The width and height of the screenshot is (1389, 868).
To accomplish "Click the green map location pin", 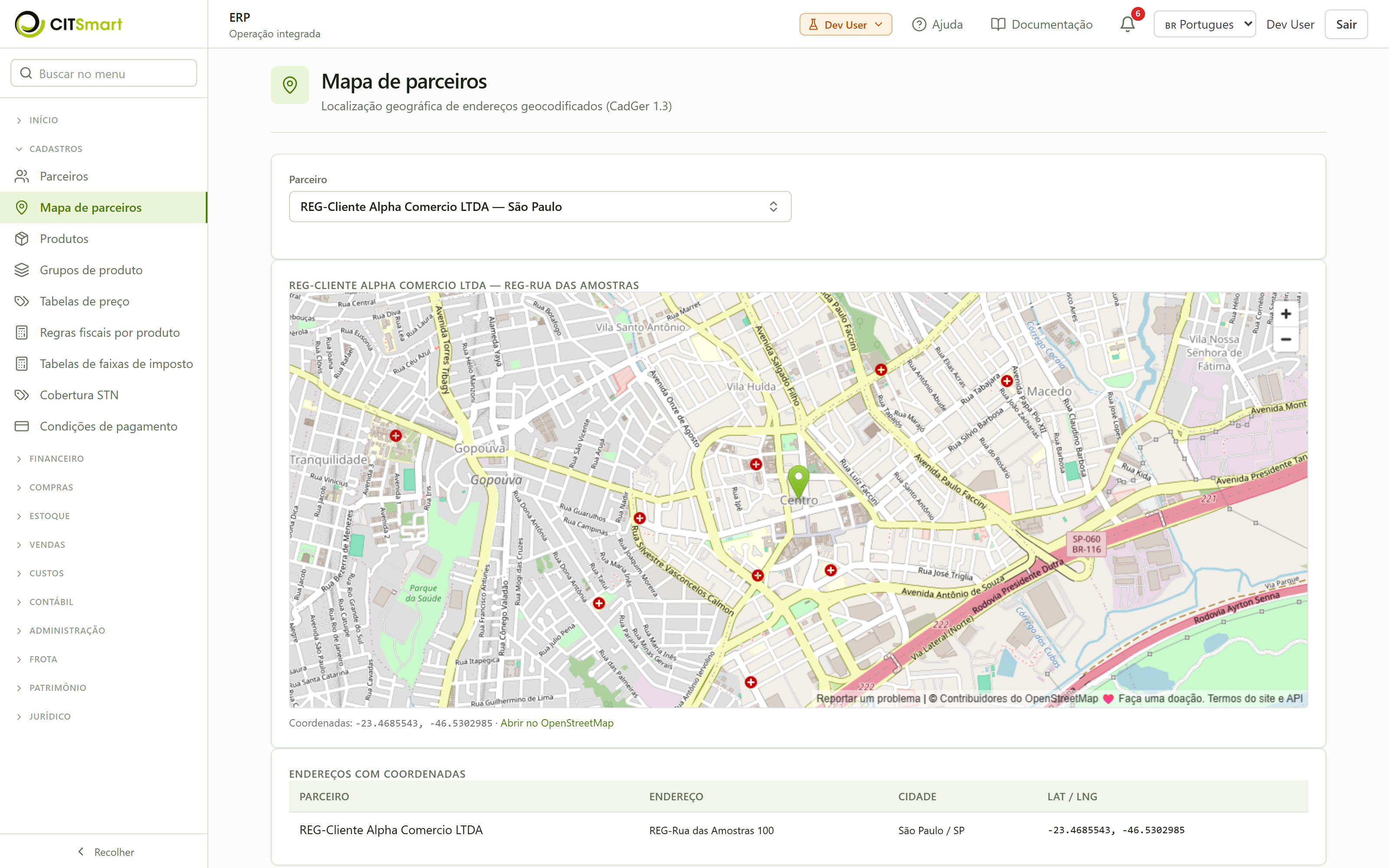I will [798, 481].
